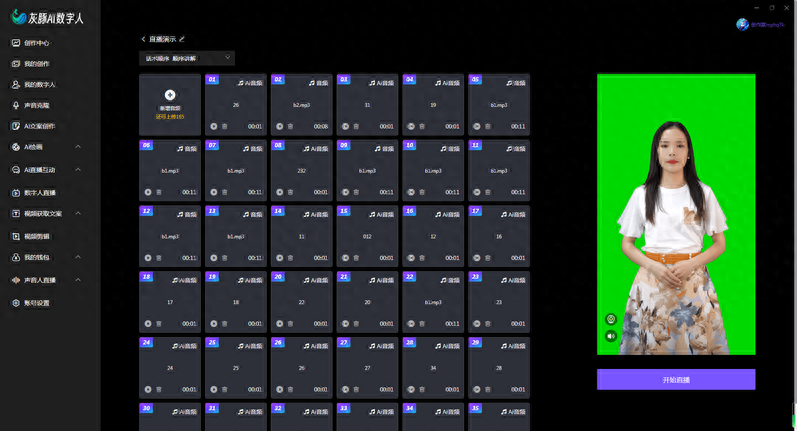Click the 232 label on clip 08
The image size is (797, 431).
301,171
